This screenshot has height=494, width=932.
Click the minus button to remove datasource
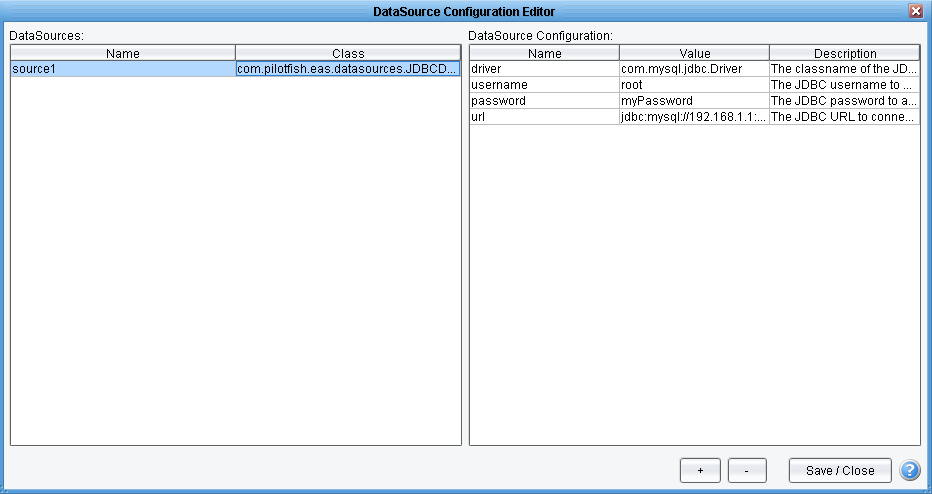pyautogui.click(x=747, y=470)
